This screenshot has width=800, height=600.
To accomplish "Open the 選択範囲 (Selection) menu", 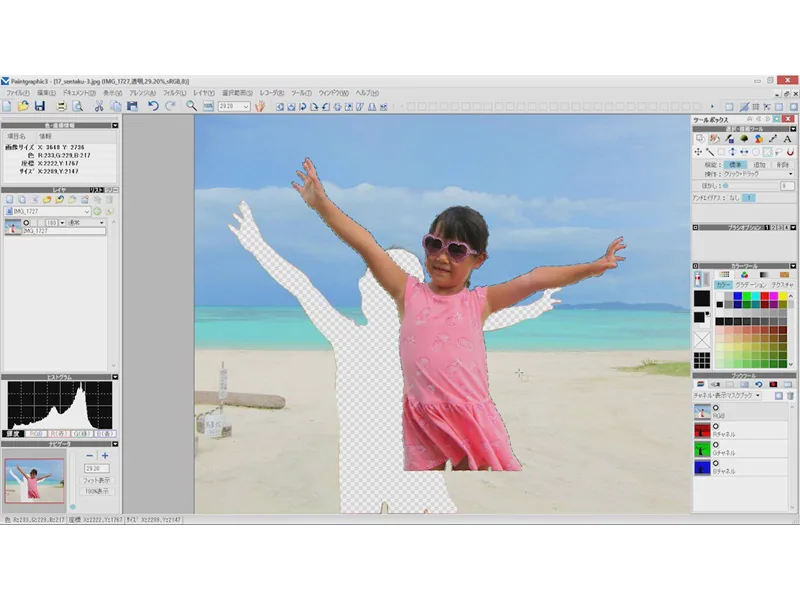I will click(x=236, y=92).
